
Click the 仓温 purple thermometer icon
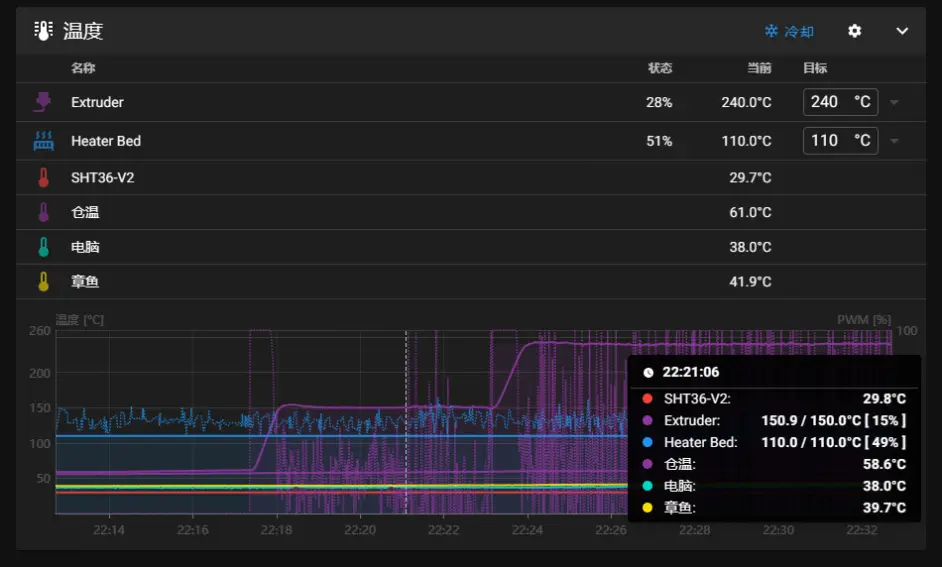[43, 212]
